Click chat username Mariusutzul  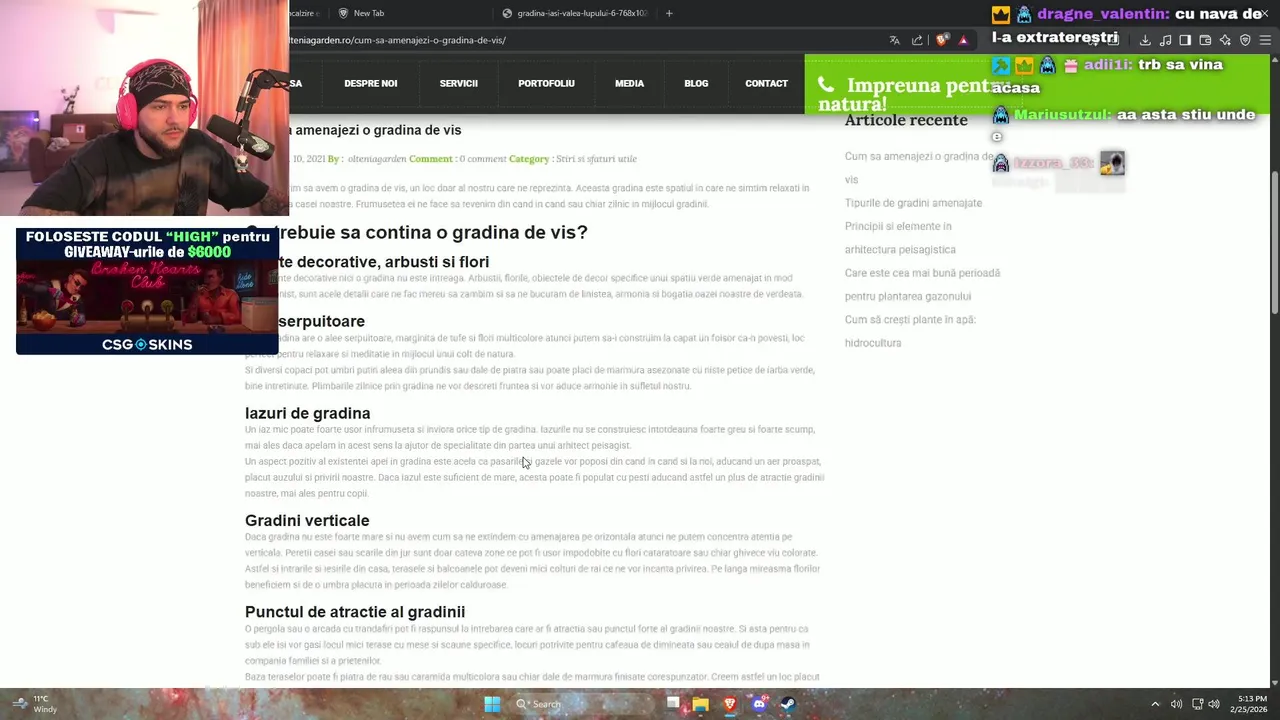tap(1062, 114)
